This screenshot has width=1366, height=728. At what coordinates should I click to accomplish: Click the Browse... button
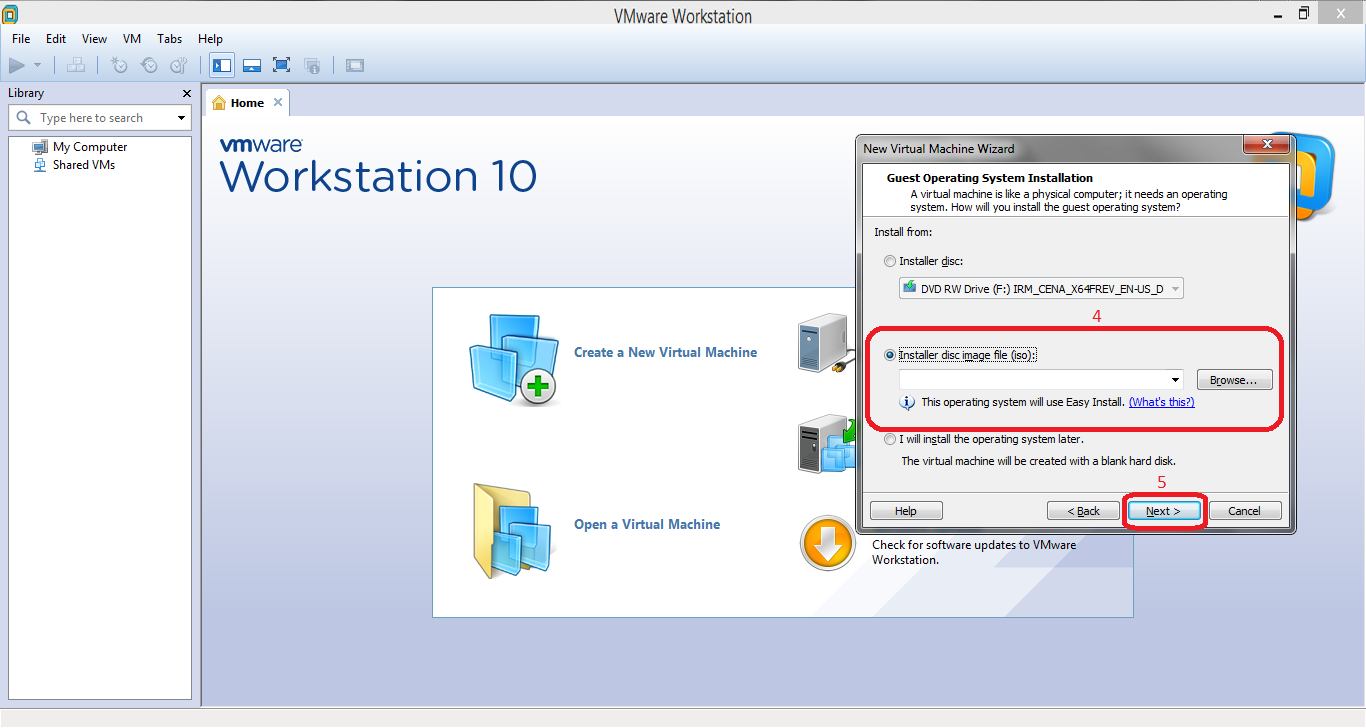click(x=1234, y=380)
